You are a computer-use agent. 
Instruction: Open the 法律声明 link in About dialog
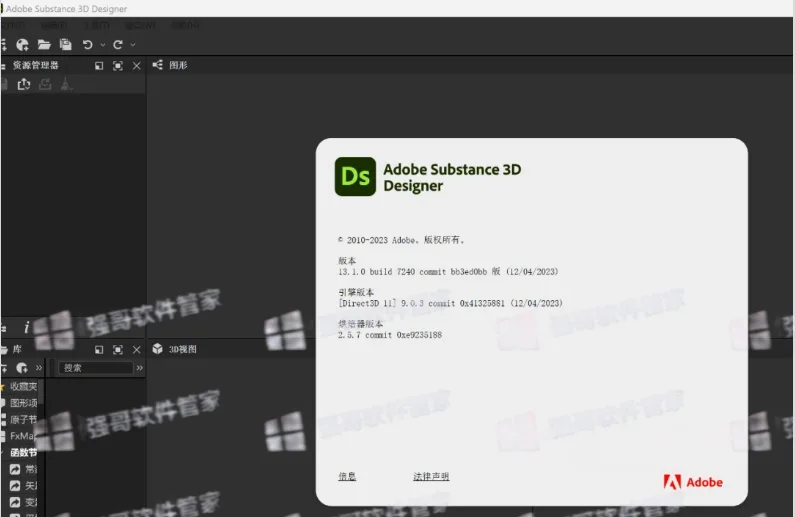431,476
